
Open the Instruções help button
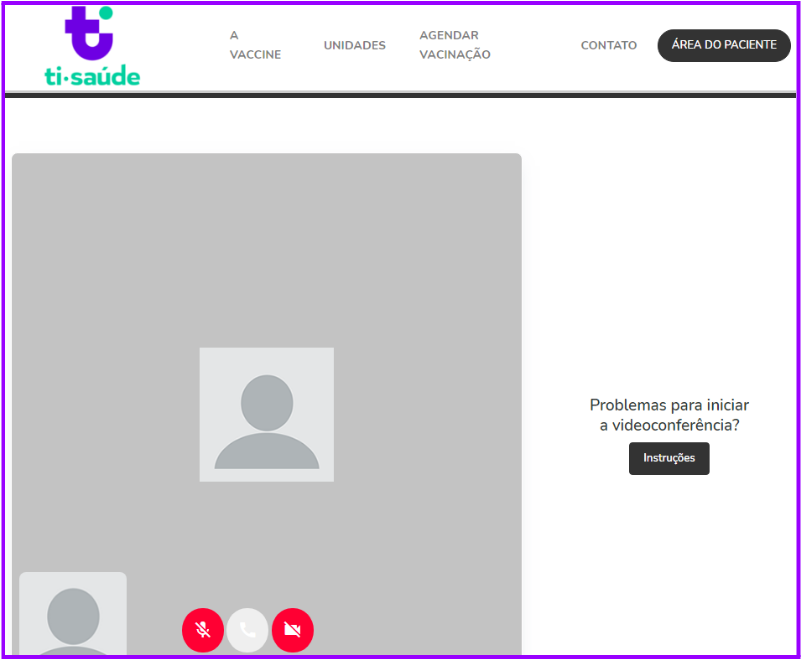[669, 458]
